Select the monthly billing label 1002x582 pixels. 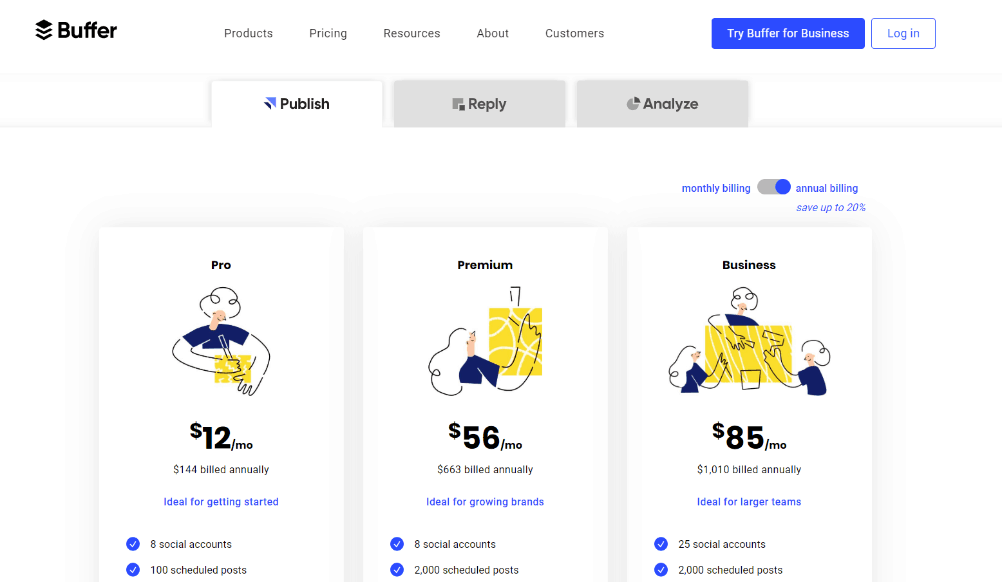point(716,188)
